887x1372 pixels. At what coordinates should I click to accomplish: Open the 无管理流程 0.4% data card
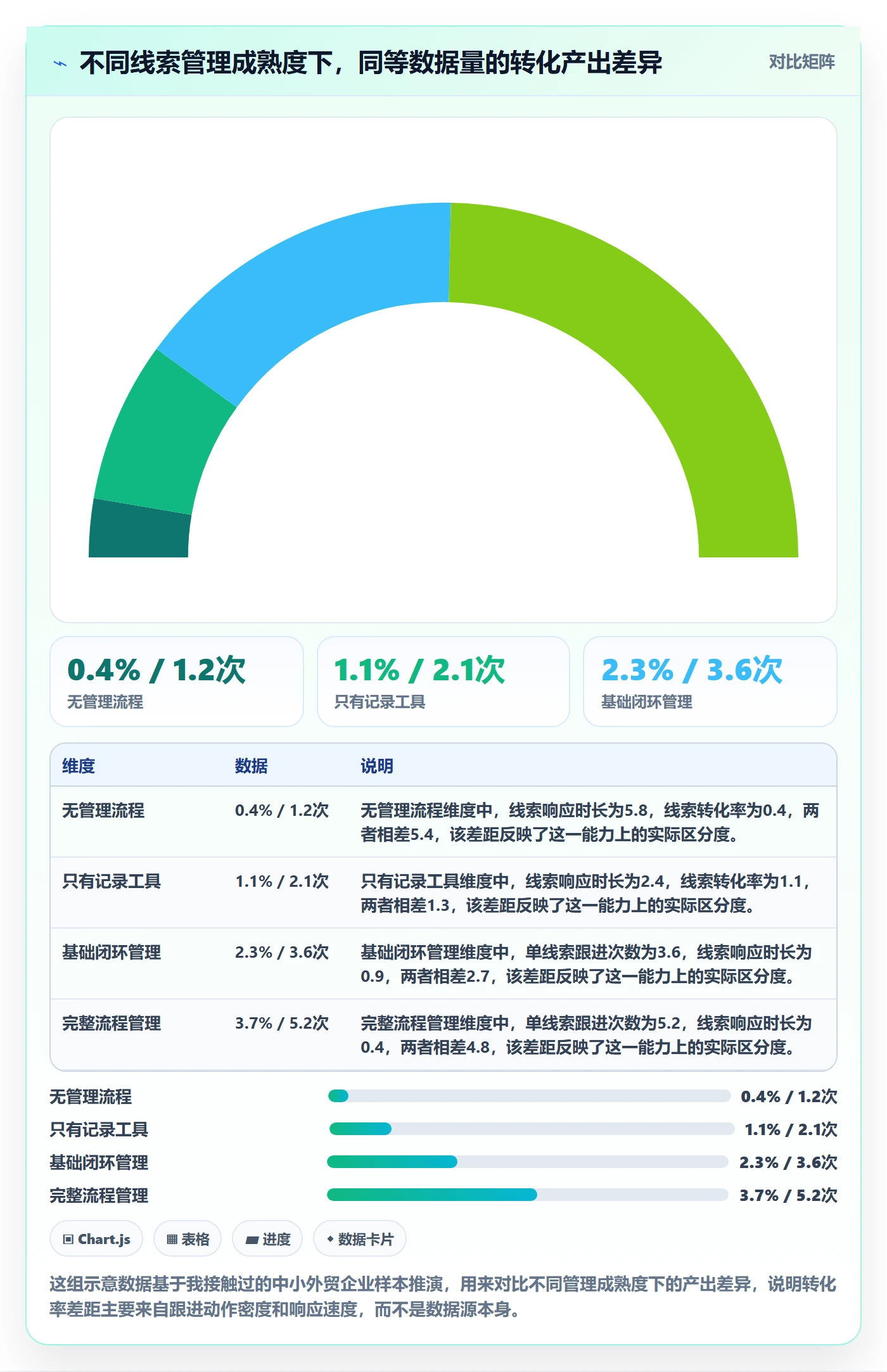pos(177,682)
